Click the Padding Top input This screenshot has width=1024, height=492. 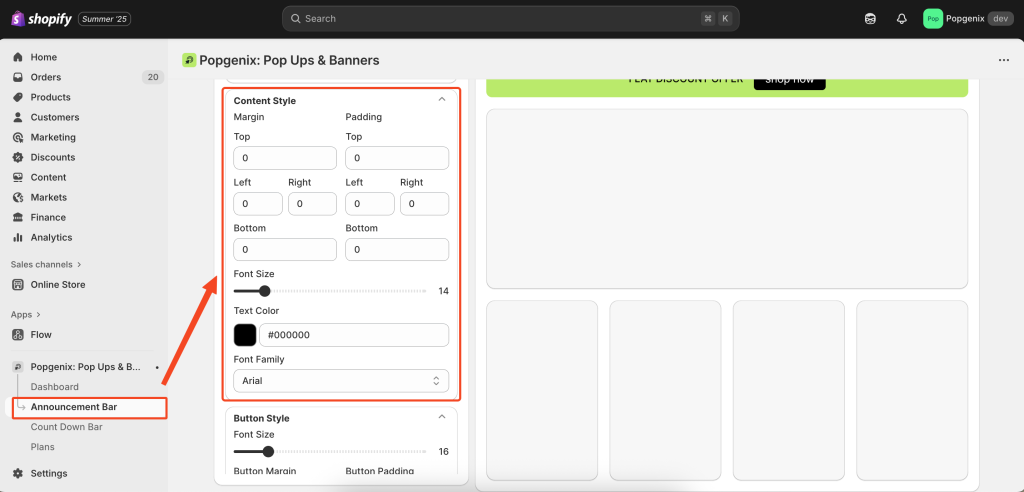pyautogui.click(x=397, y=158)
